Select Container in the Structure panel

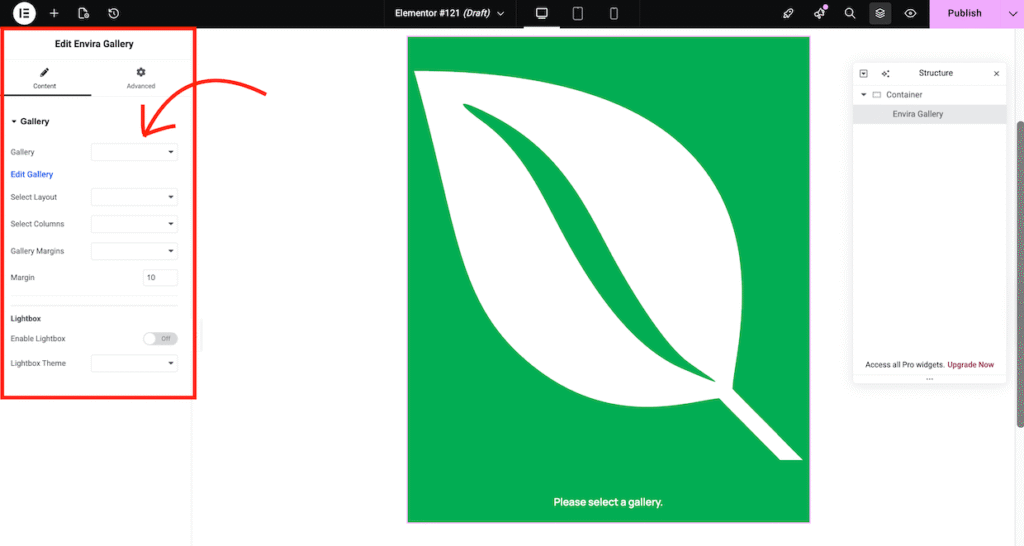click(x=904, y=95)
